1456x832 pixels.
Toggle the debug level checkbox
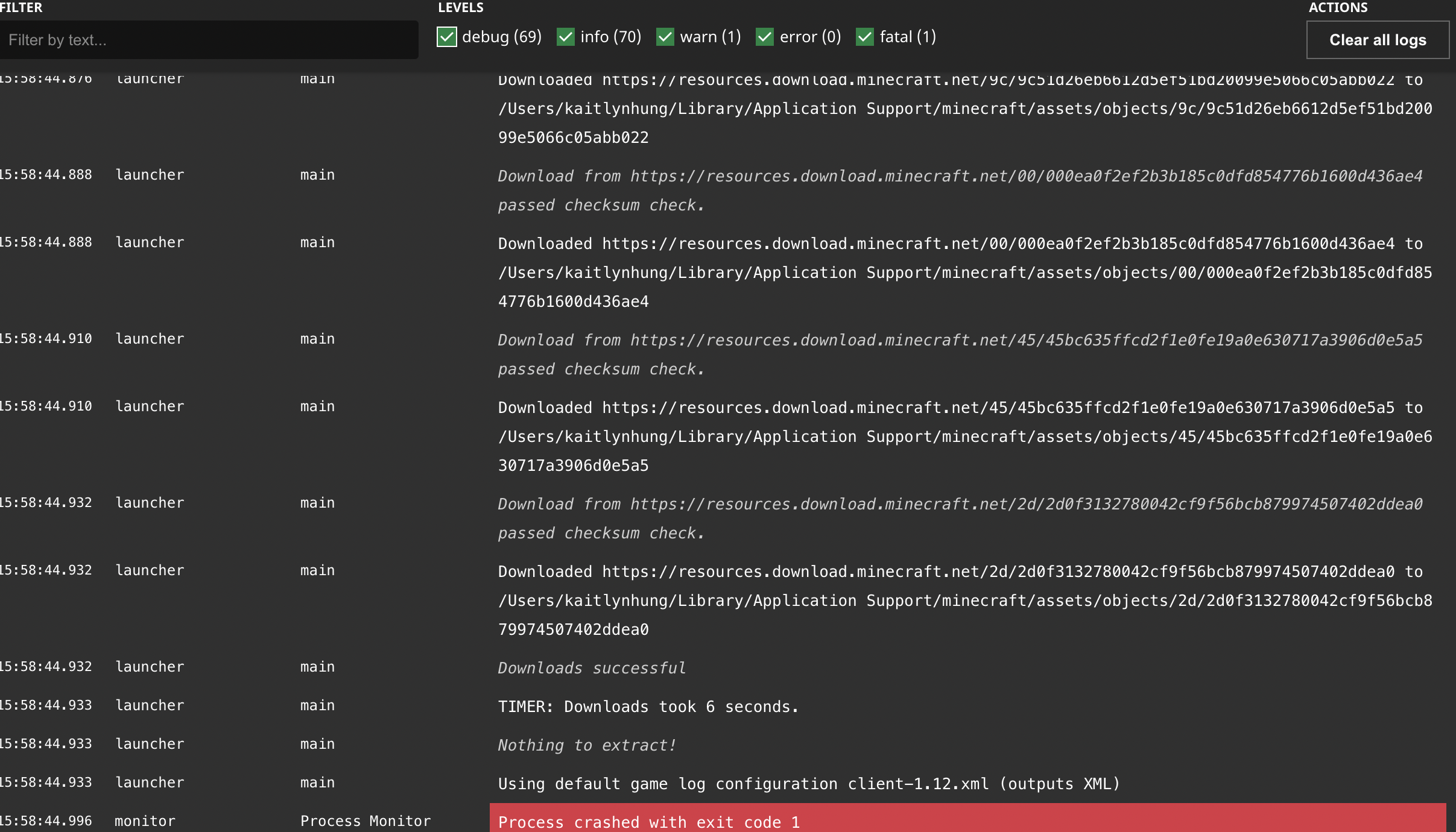click(446, 37)
